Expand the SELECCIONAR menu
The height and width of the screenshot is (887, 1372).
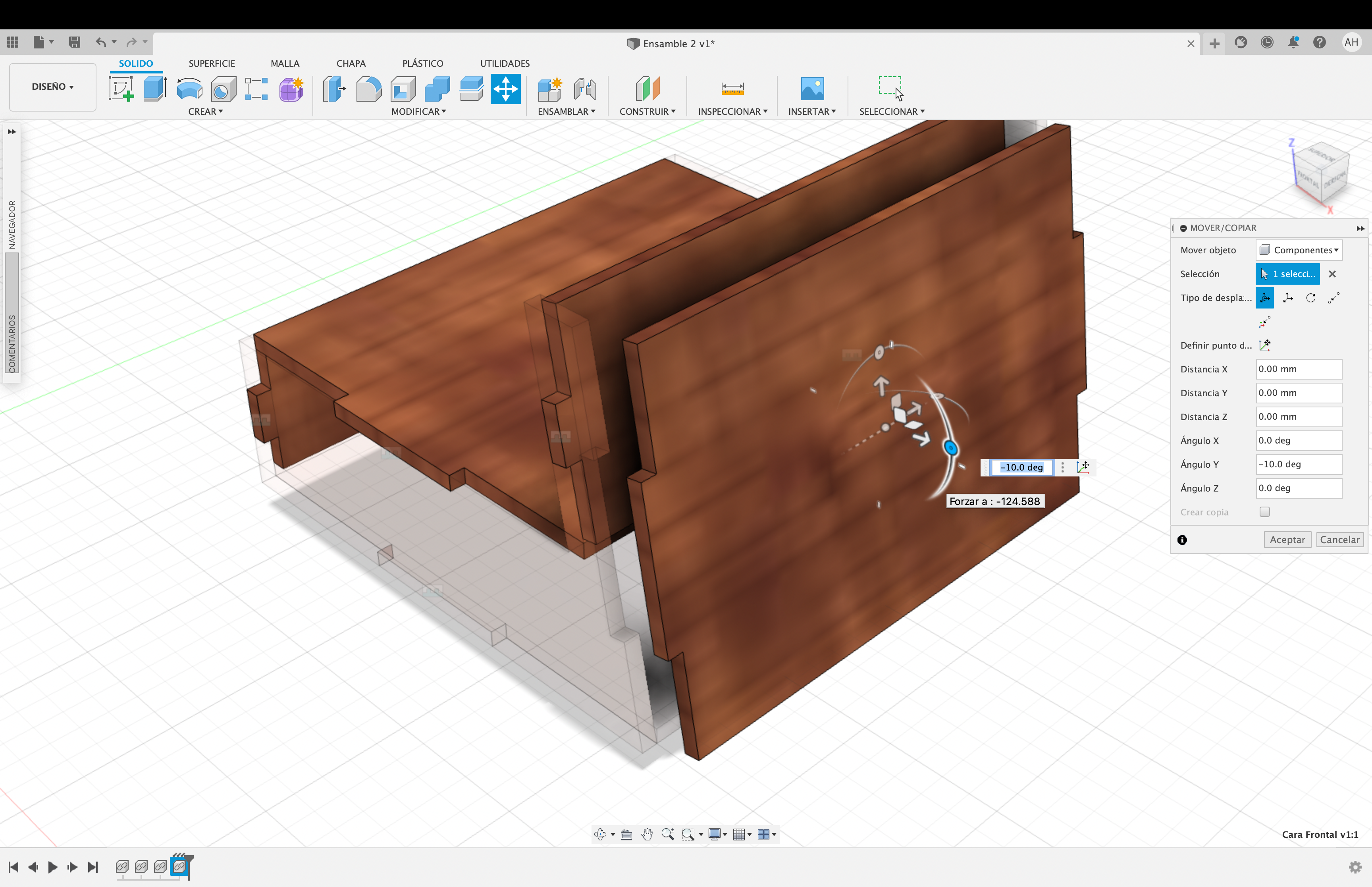(x=892, y=111)
